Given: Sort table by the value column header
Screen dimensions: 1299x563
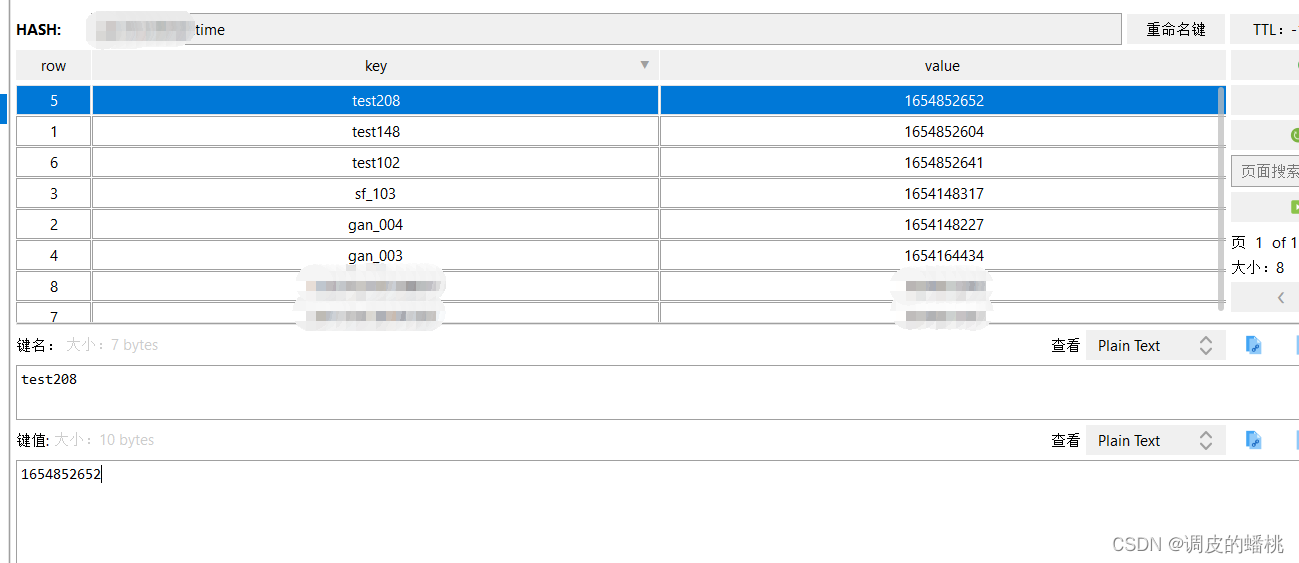Looking at the screenshot, I should pos(942,66).
